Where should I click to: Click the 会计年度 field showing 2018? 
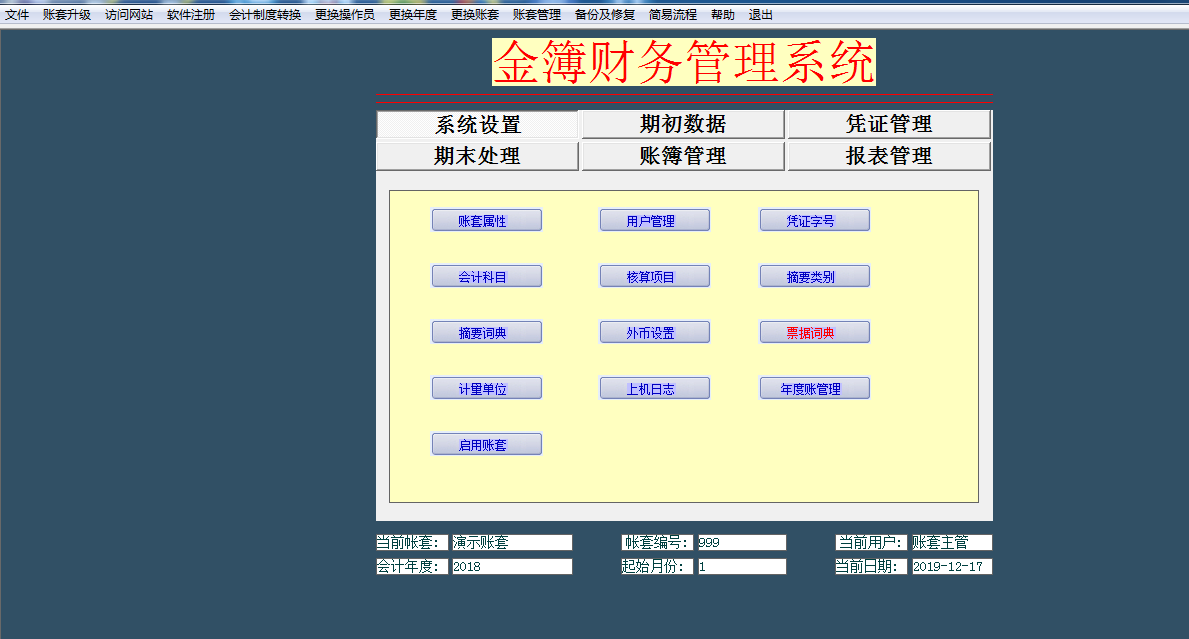(512, 566)
